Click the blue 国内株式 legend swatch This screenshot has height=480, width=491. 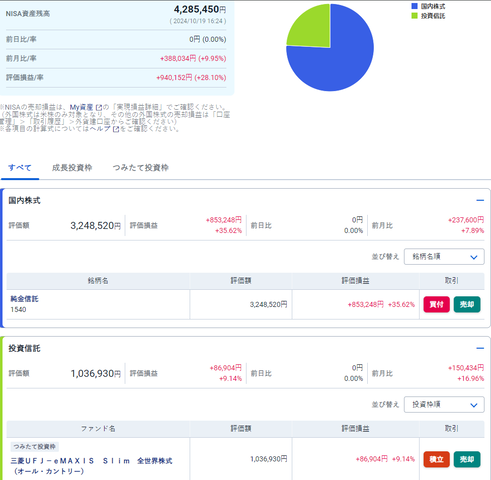pos(414,6)
